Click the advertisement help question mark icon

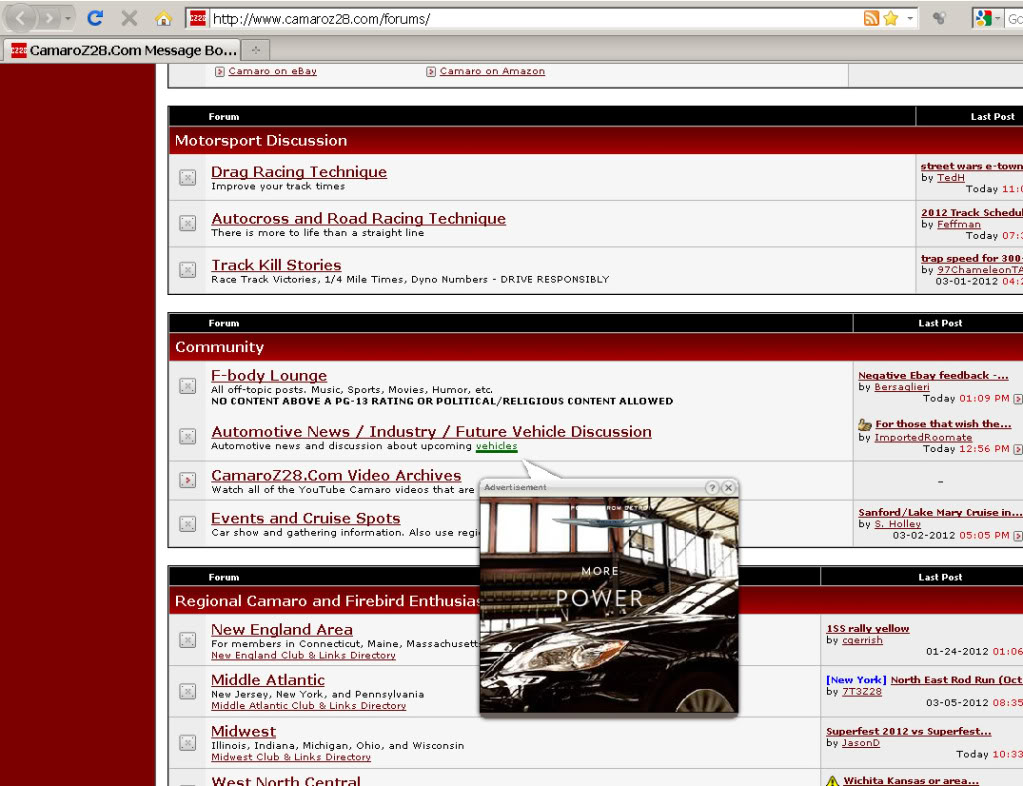(712, 487)
